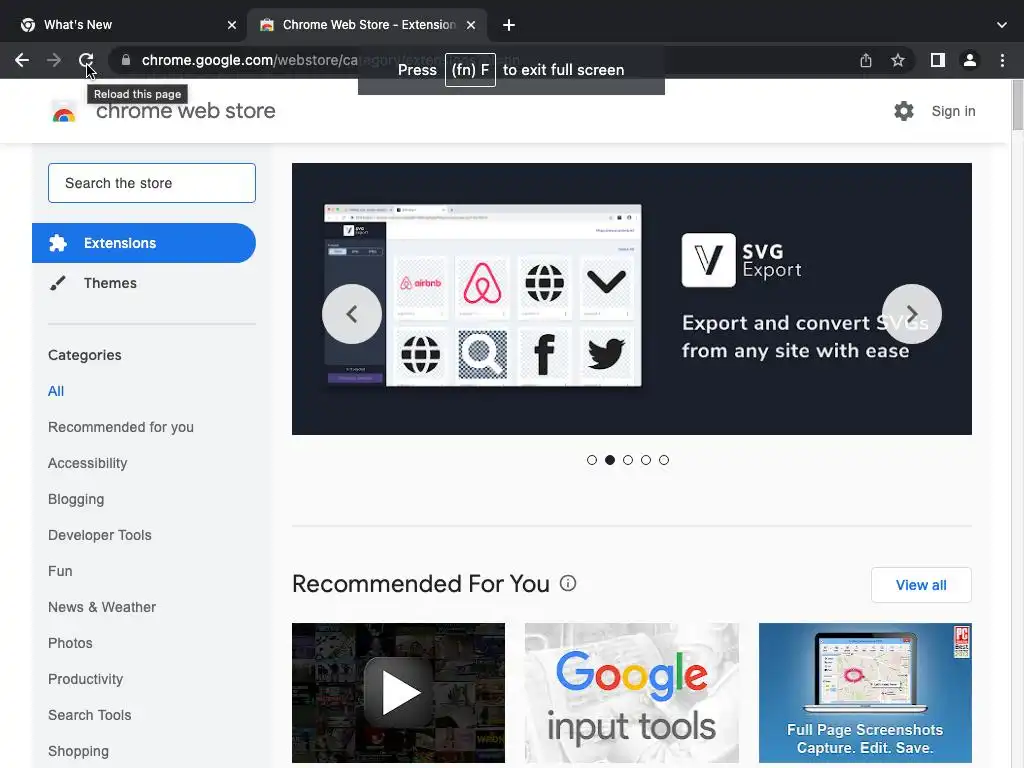Show info about Recommended For You

(x=568, y=583)
